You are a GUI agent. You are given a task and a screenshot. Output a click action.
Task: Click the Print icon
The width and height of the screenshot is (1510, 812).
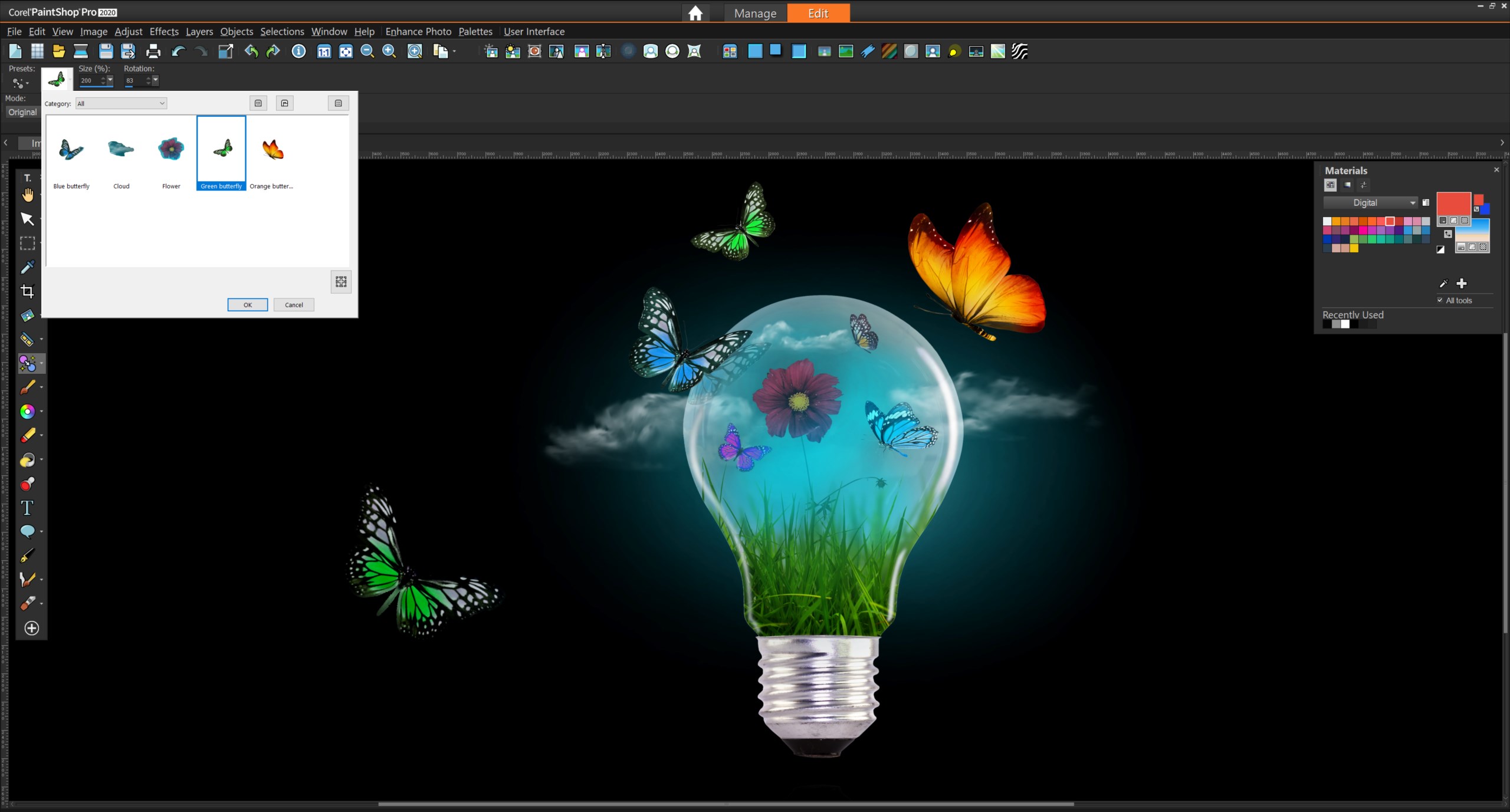click(153, 51)
